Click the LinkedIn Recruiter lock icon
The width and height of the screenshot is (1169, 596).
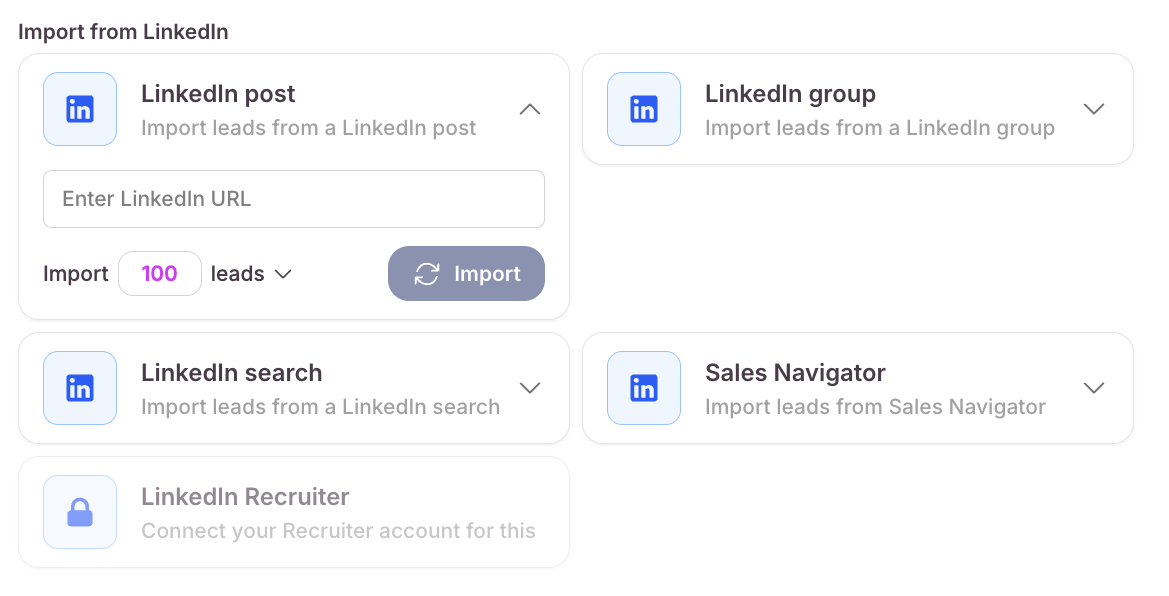coord(80,513)
